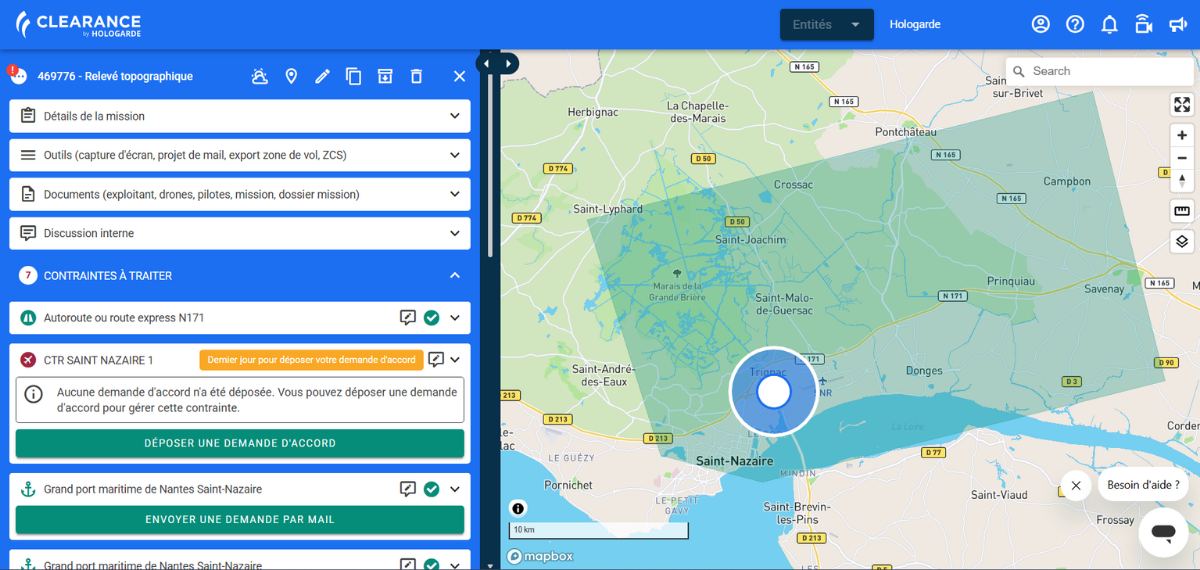This screenshot has width=1200, height=570.
Task: Open the Documents section of the mission
Action: click(x=240, y=194)
